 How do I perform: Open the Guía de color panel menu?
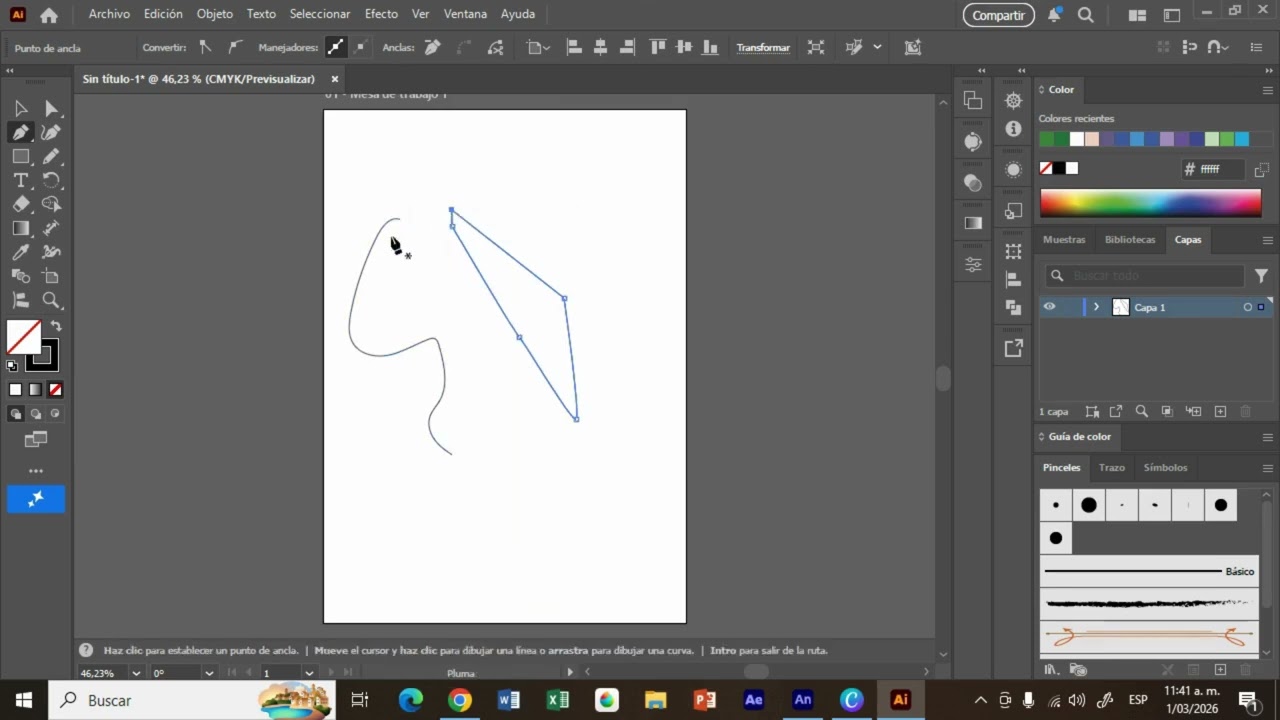tap(1267, 437)
